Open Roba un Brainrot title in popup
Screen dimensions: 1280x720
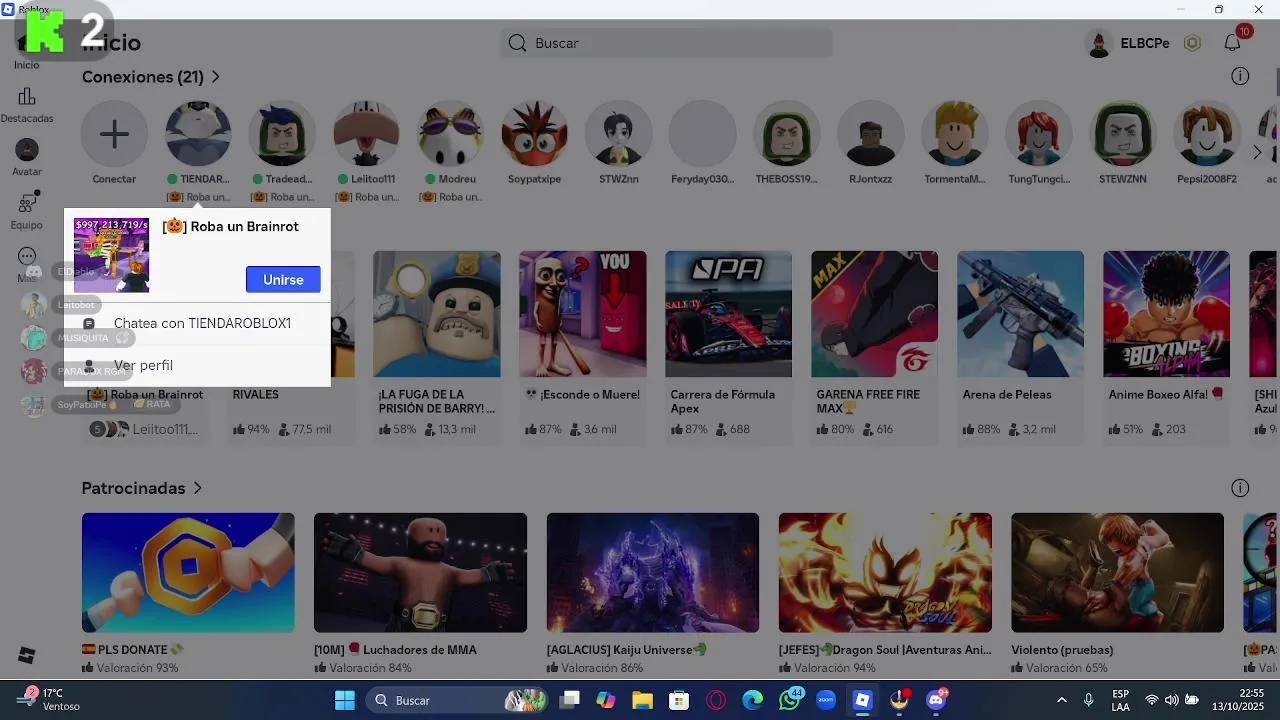(231, 227)
